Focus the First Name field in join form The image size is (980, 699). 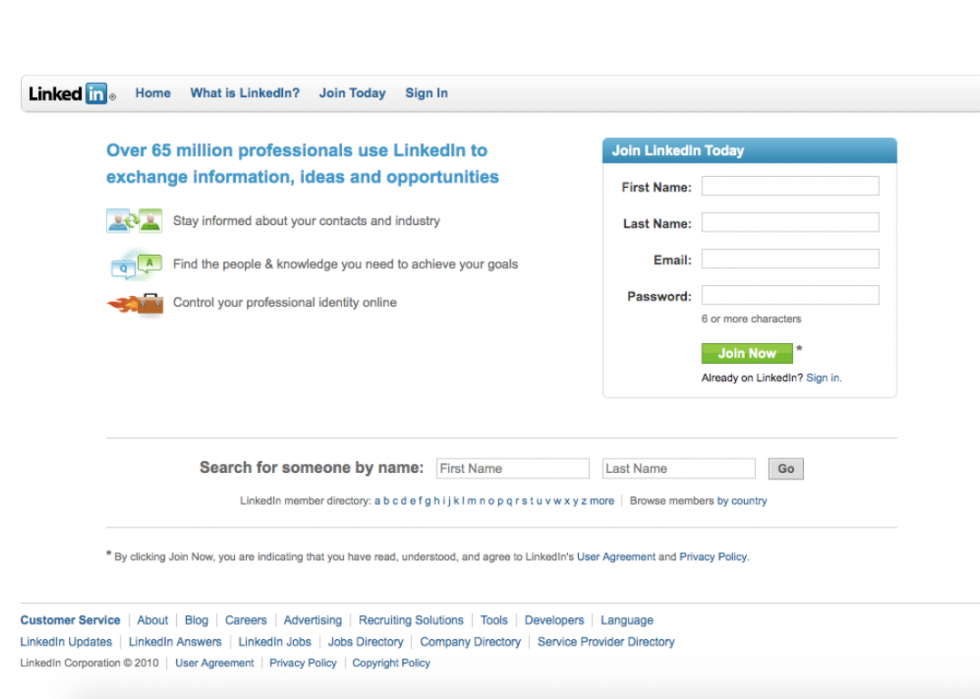point(790,186)
